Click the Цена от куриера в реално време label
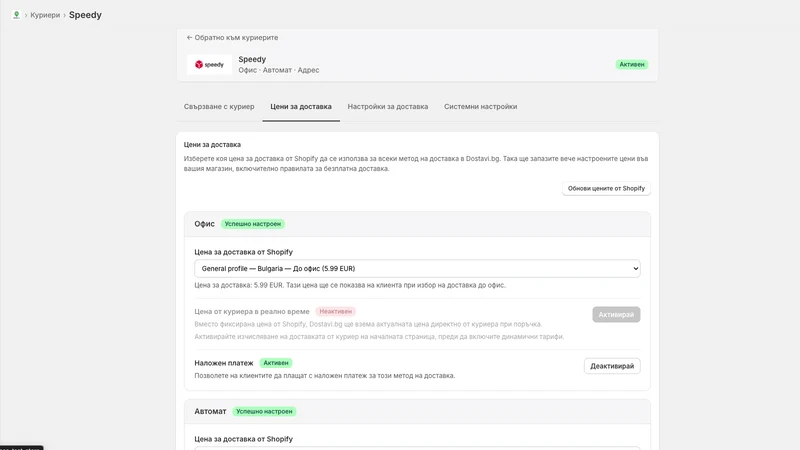This screenshot has width=800, height=450. 252,311
